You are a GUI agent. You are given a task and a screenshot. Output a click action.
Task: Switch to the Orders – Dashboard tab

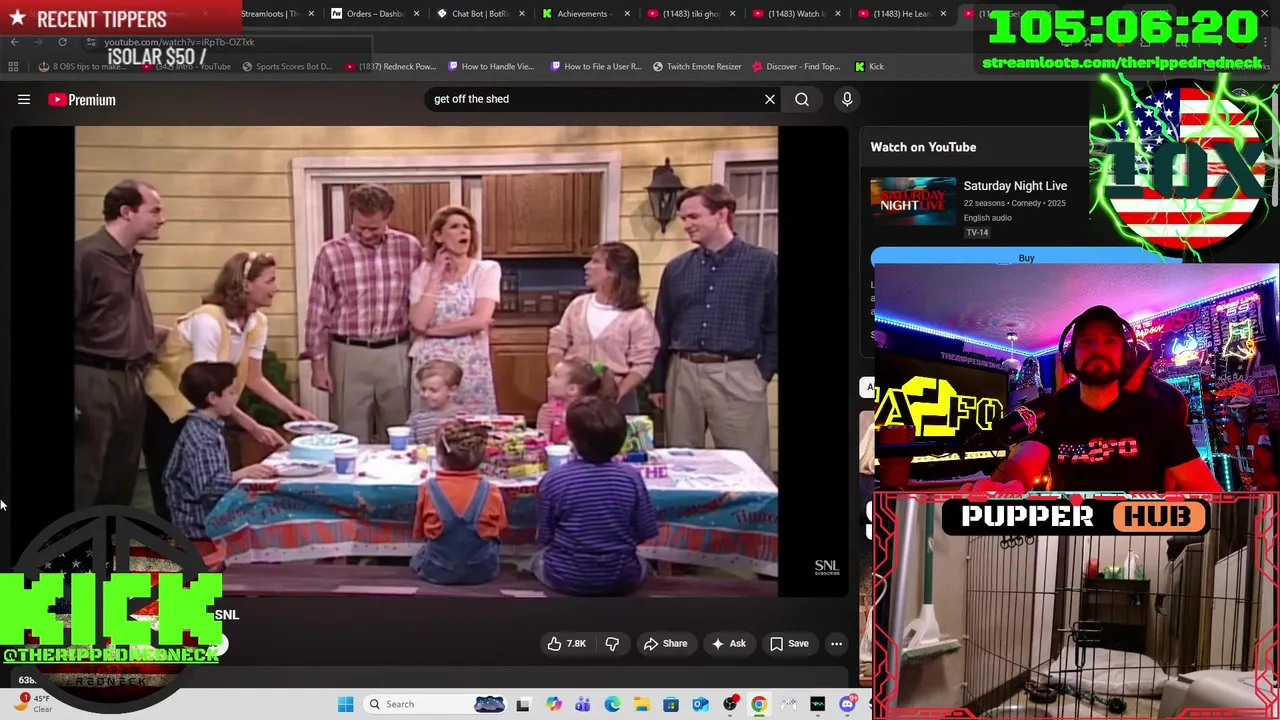tap(375, 14)
